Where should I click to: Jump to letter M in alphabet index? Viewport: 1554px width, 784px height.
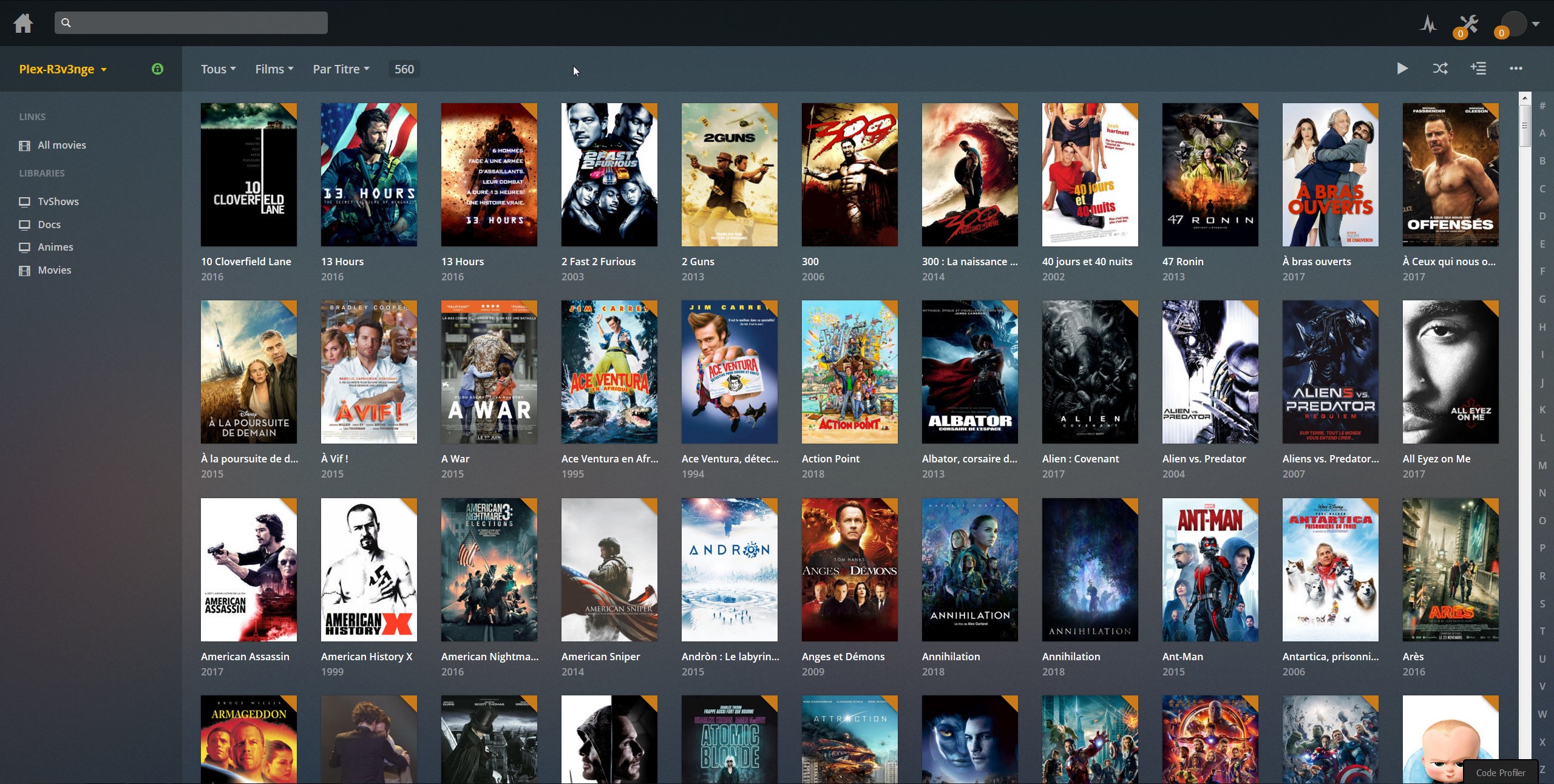click(1542, 465)
